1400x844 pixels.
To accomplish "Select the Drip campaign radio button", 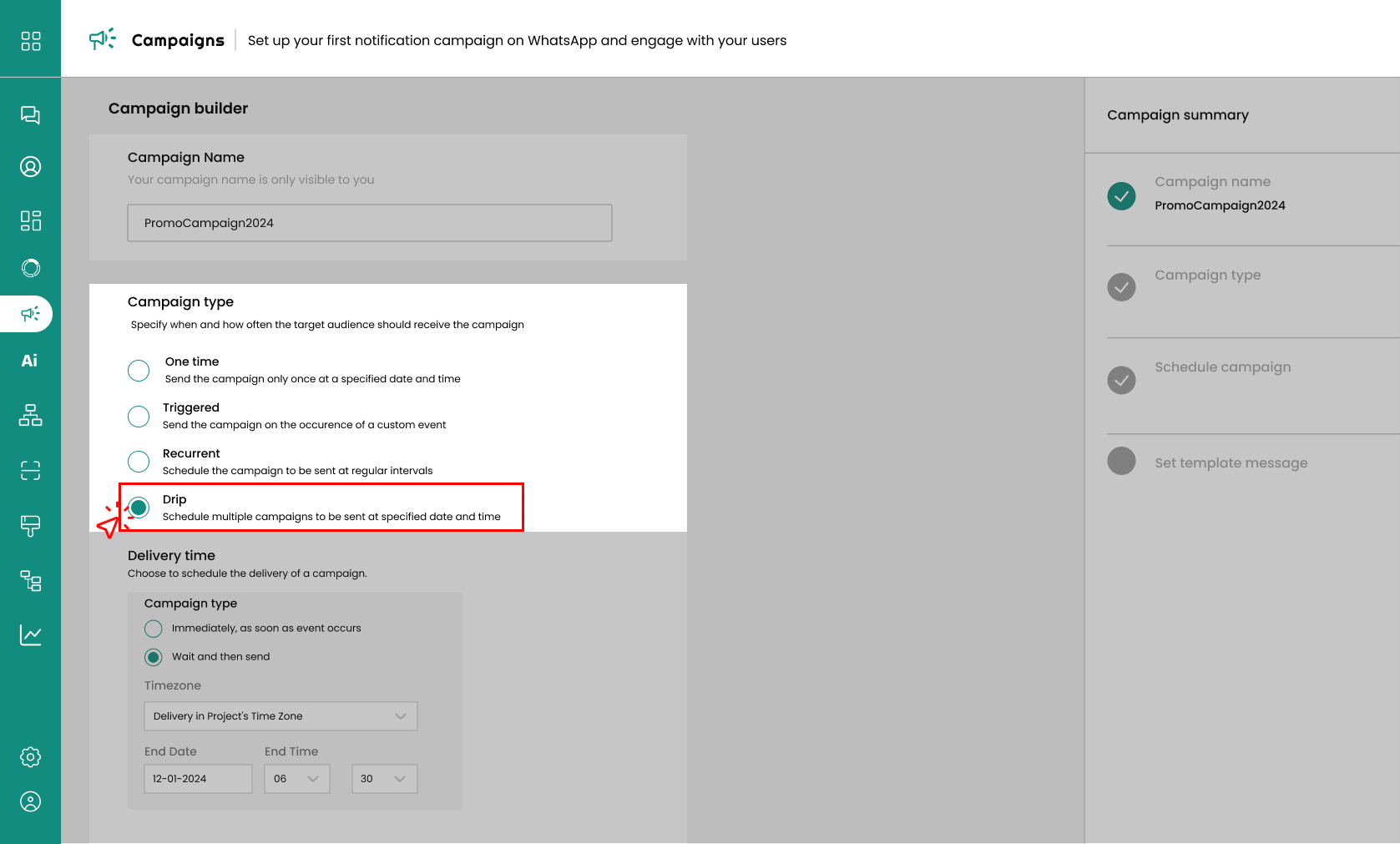I will click(x=139, y=508).
